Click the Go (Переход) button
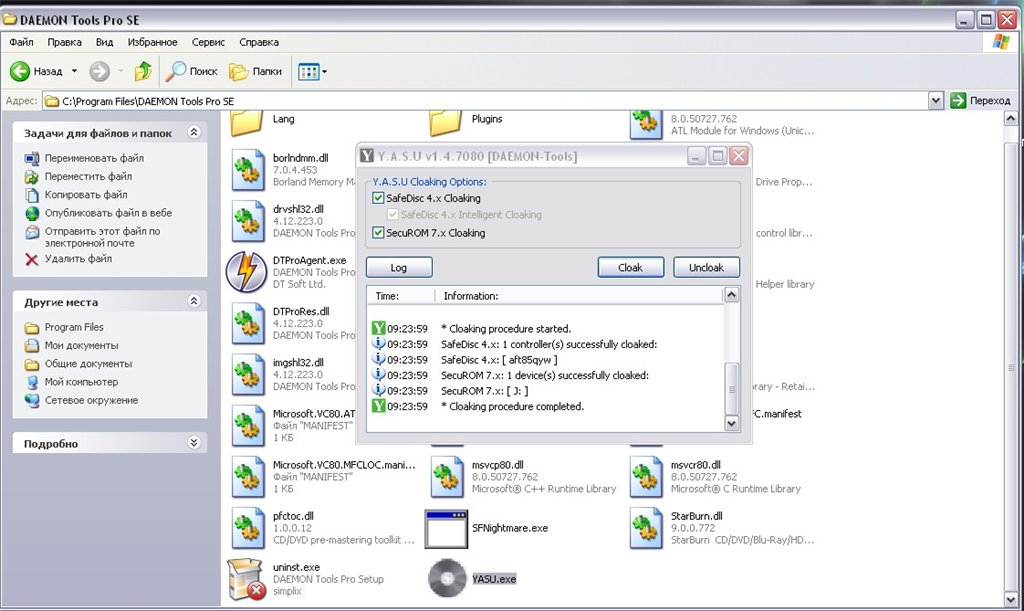Screen dimensions: 1024x611 pos(980,101)
